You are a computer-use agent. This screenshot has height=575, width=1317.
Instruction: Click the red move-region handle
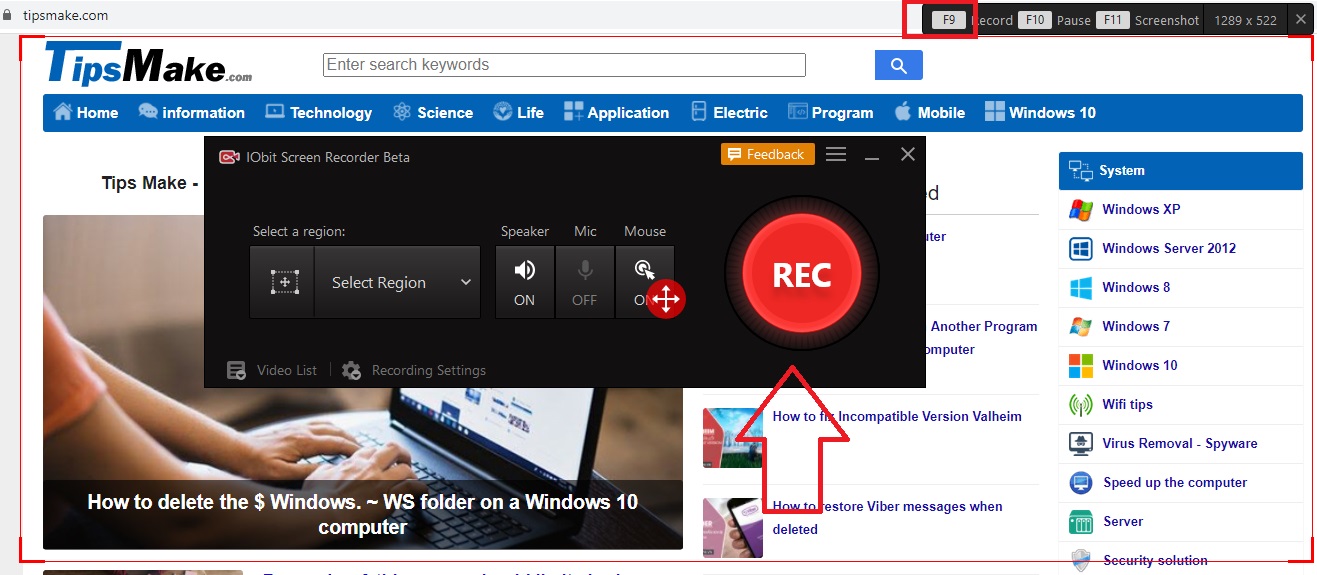click(x=666, y=298)
